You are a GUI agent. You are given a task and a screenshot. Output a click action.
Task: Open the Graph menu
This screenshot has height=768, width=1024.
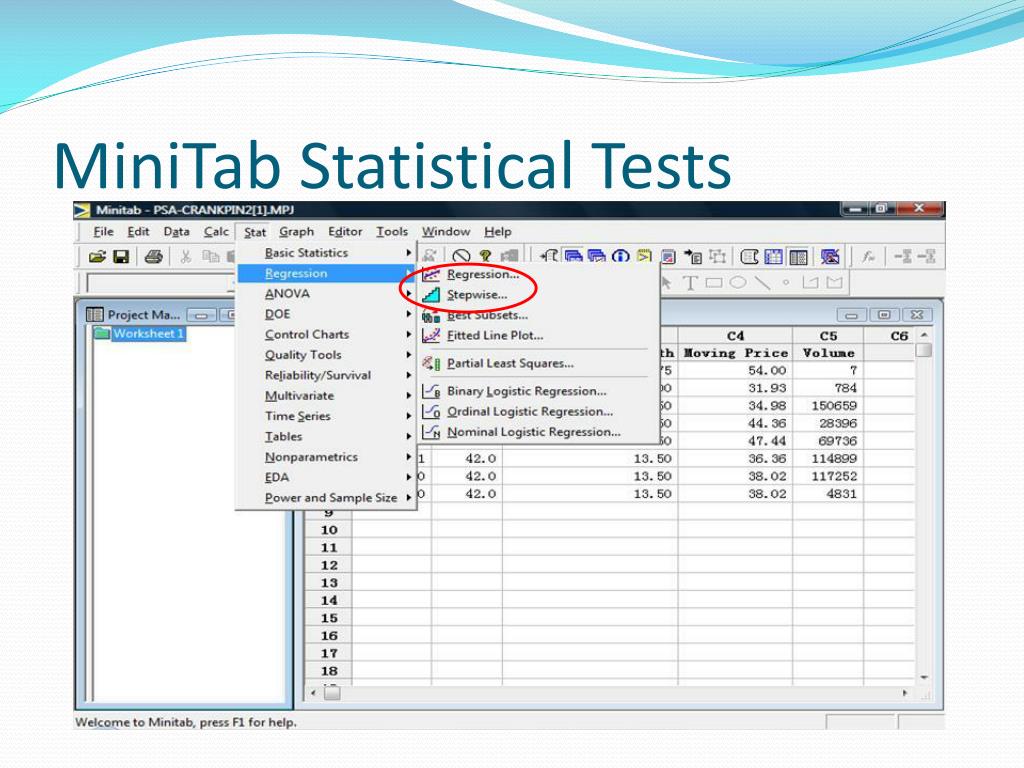[x=296, y=231]
